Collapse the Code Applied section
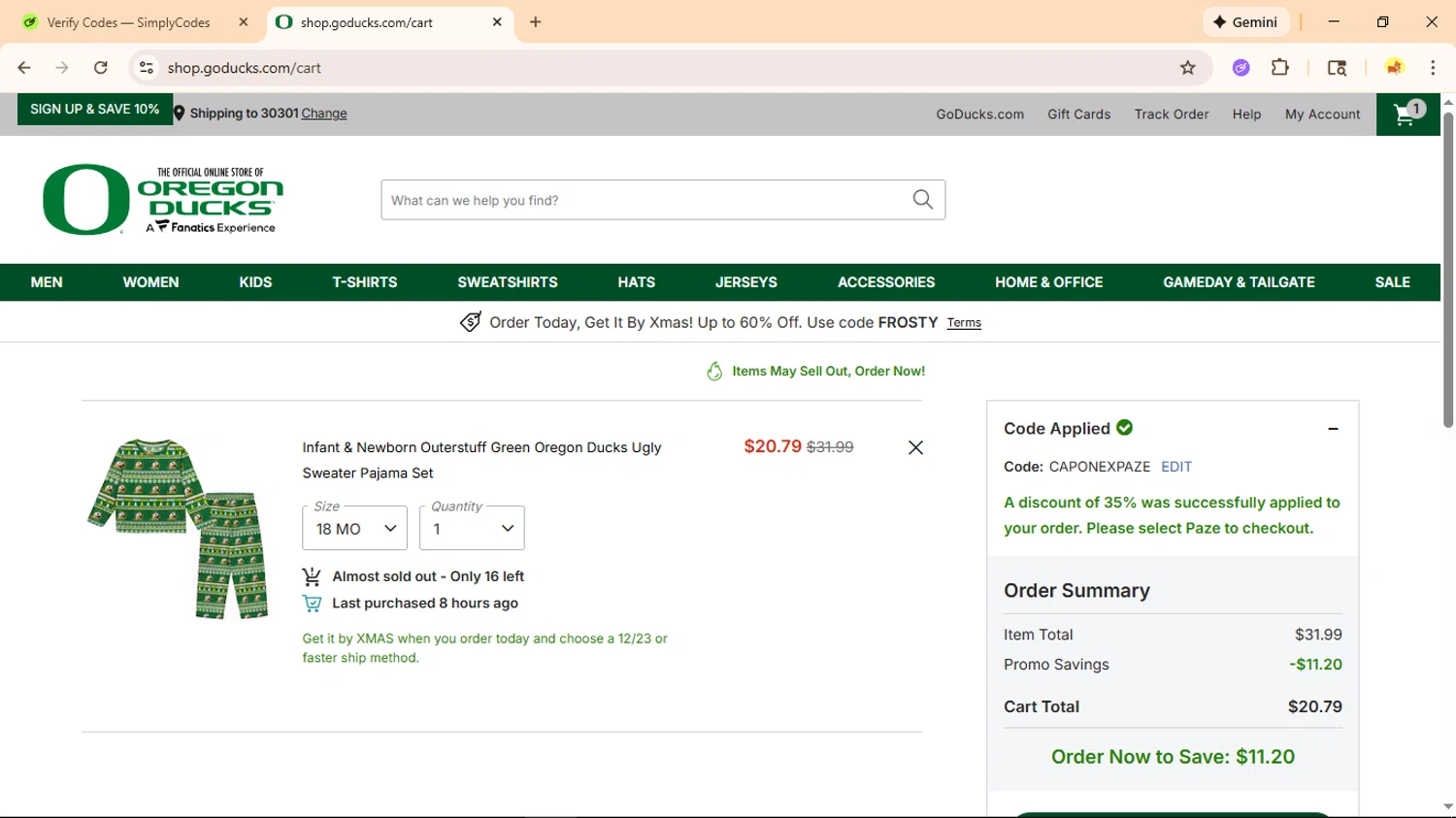The height and width of the screenshot is (818, 1456). point(1333,429)
